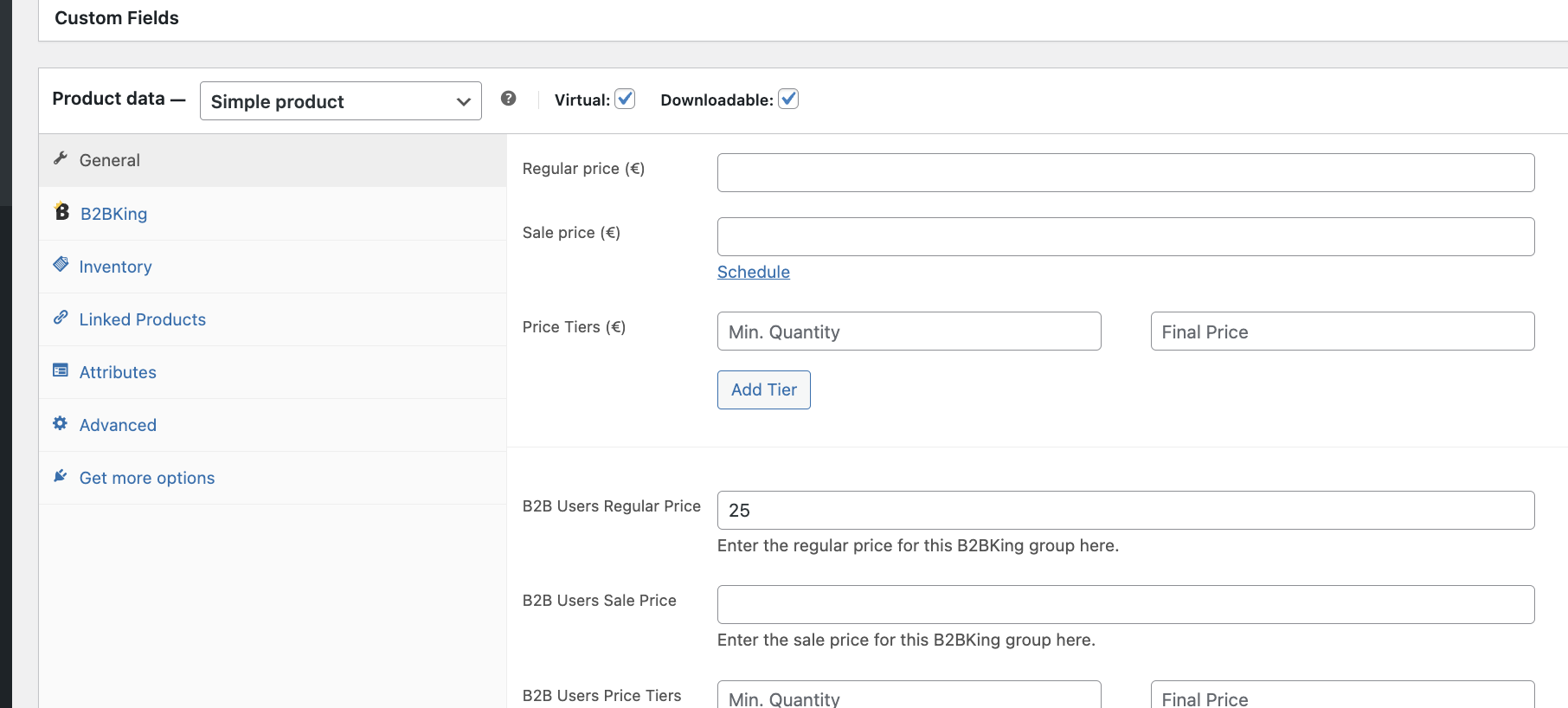Viewport: 1568px width, 708px height.
Task: Click the B2B Users Sale Price field
Action: point(1126,604)
